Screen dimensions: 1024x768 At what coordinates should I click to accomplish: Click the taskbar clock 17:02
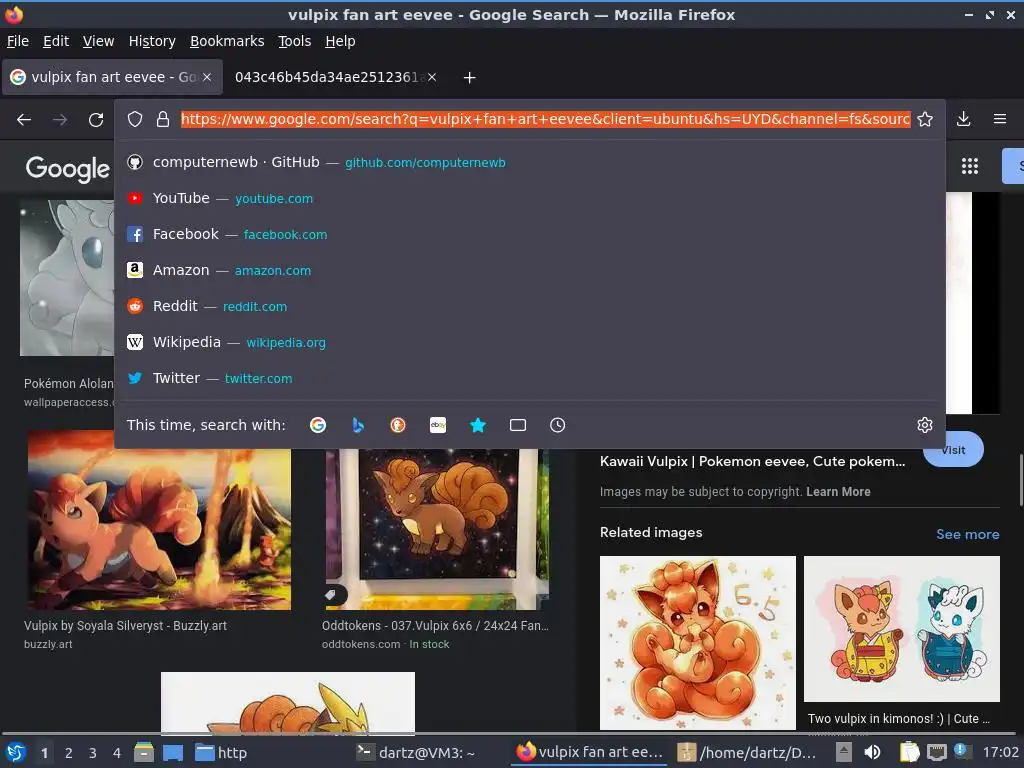pyautogui.click(x=1001, y=752)
